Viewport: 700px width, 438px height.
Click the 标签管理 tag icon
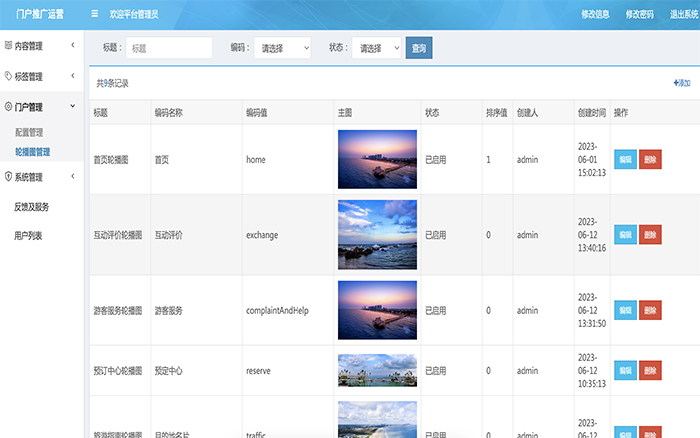(x=8, y=76)
